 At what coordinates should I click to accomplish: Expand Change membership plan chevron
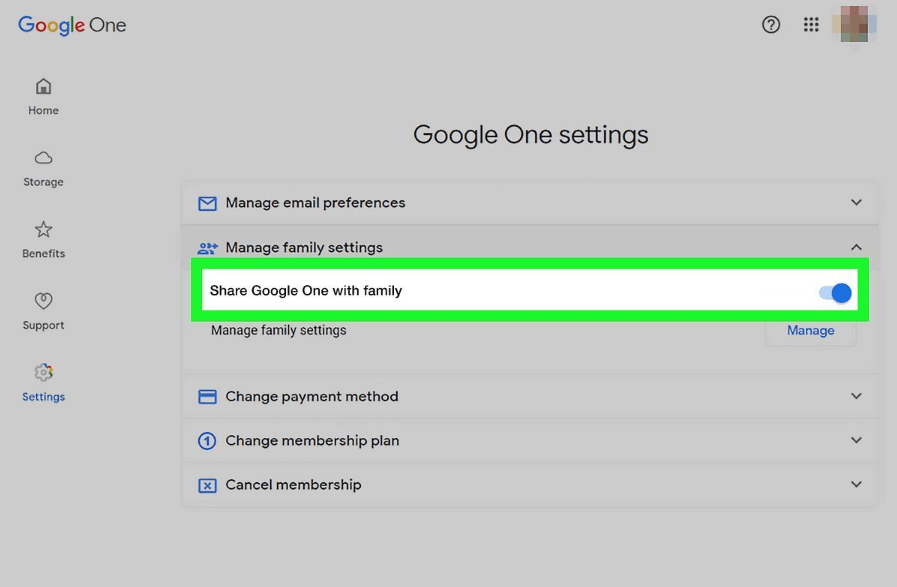(x=856, y=440)
